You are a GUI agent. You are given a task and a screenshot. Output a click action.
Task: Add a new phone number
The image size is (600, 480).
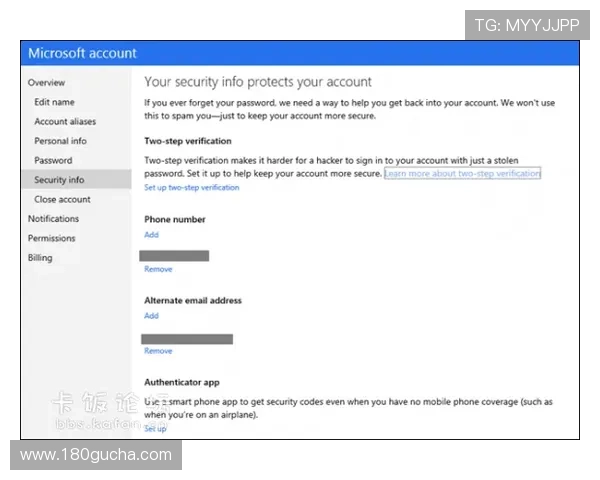(x=151, y=235)
